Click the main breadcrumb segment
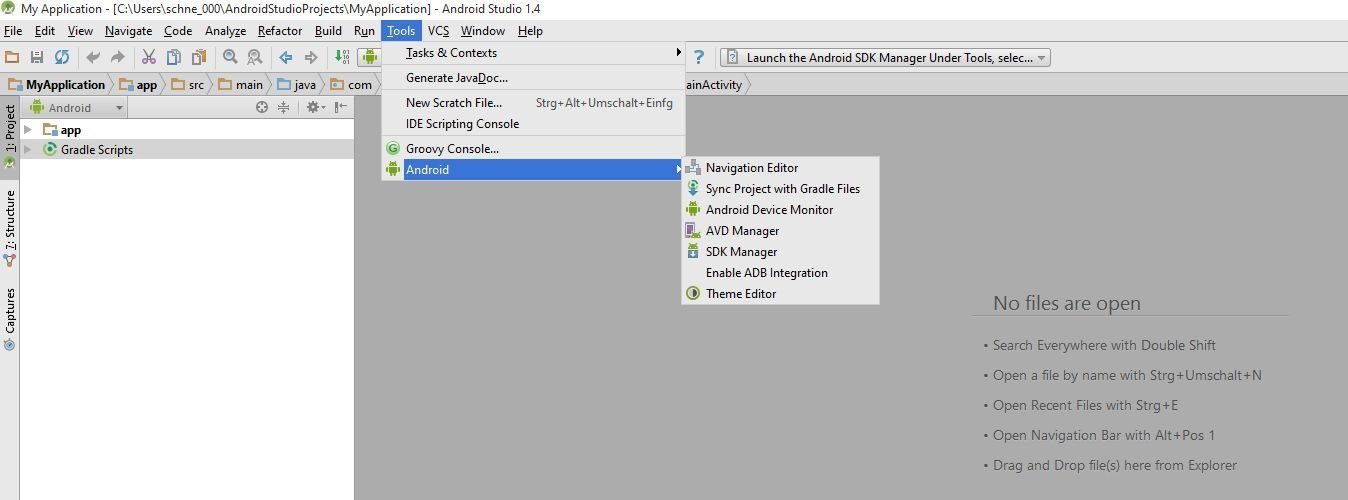This screenshot has width=1348, height=500. [241, 85]
